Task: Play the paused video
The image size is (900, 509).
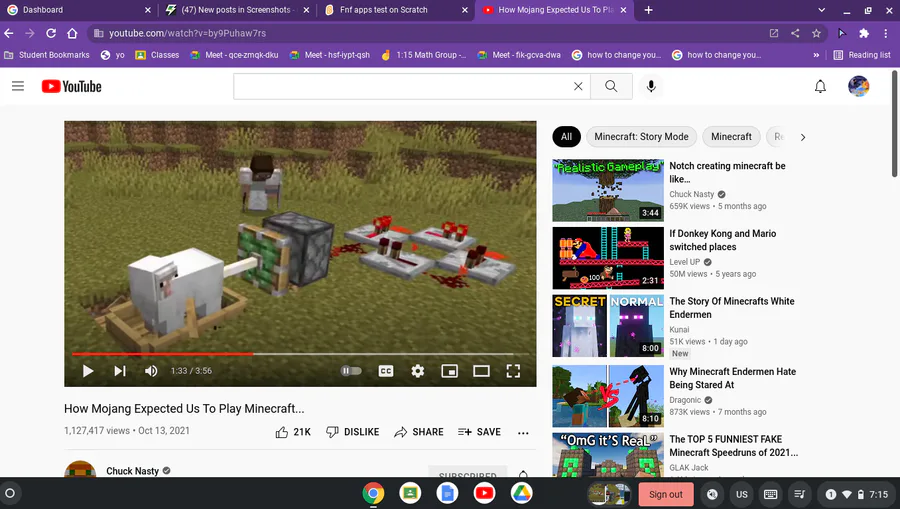Action: [88, 371]
